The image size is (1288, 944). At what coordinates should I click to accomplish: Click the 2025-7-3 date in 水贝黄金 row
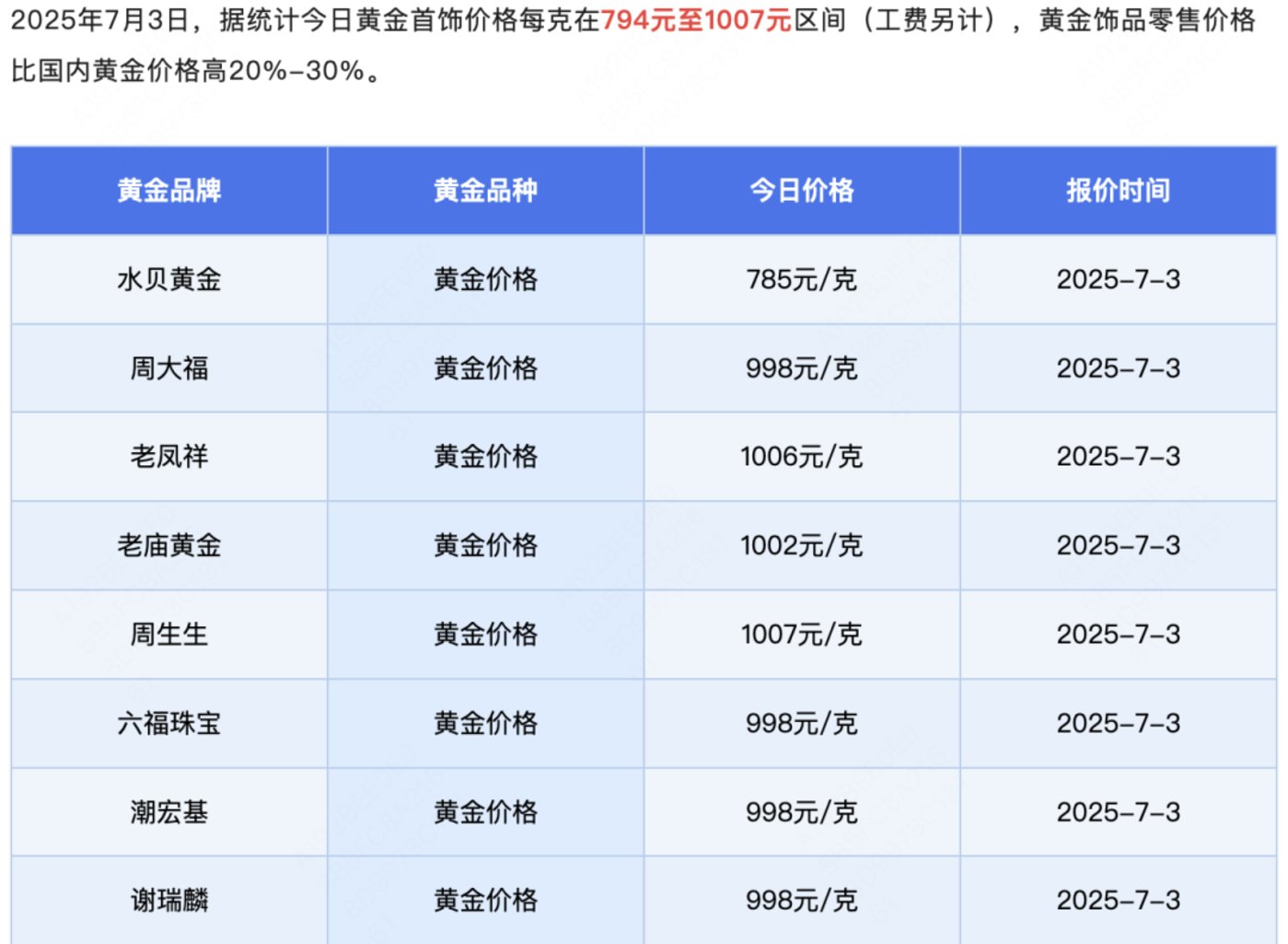click(x=1118, y=279)
